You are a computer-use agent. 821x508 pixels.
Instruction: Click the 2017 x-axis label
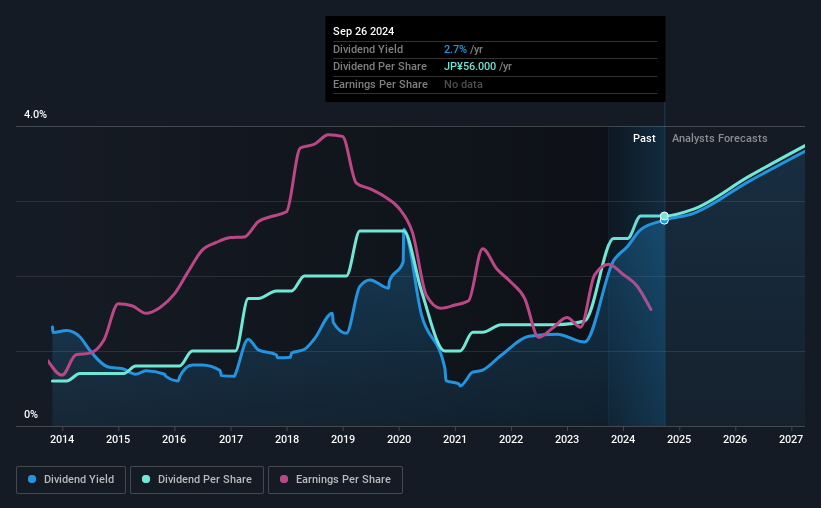[x=230, y=439]
